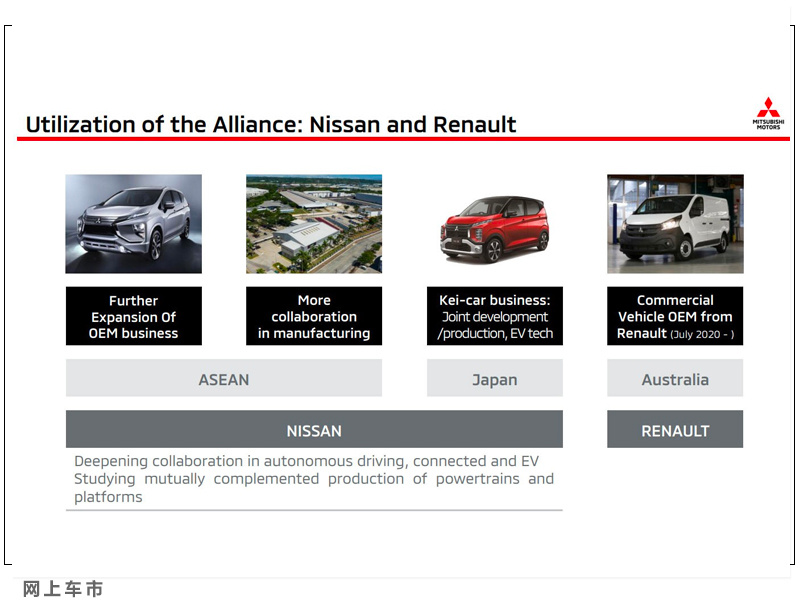This screenshot has height=600, width=800.
Task: Click the 'More collaboration in manufacturing' box
Action: tap(314, 316)
